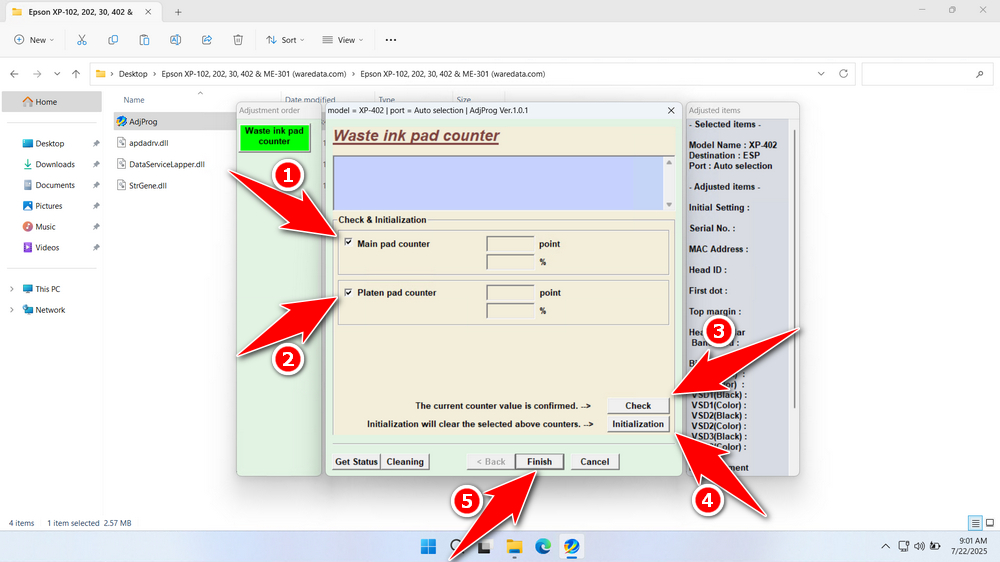
Task: Switch to details view layout icon
Action: point(975,523)
